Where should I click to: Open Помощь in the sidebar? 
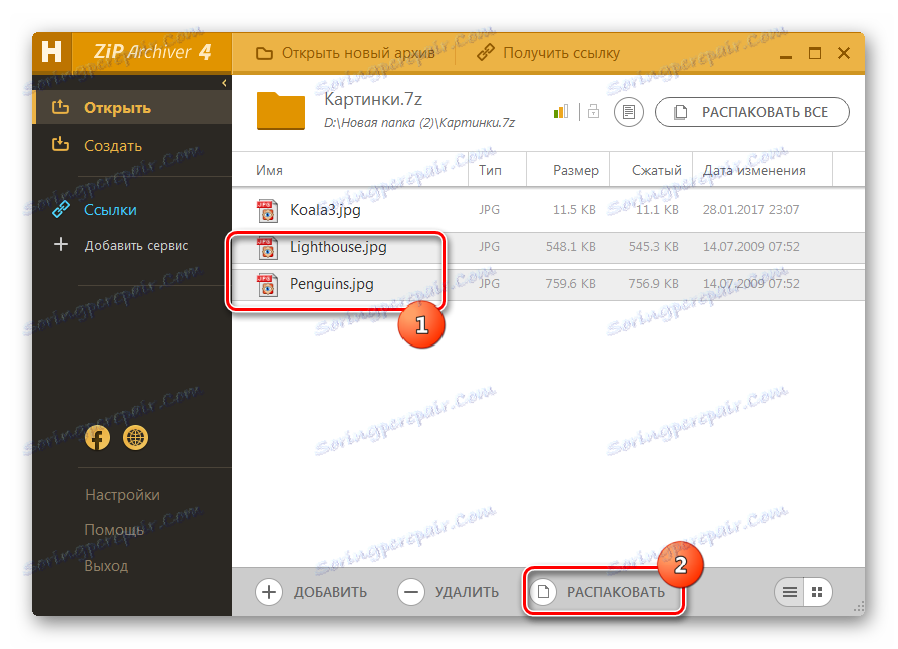point(114,530)
